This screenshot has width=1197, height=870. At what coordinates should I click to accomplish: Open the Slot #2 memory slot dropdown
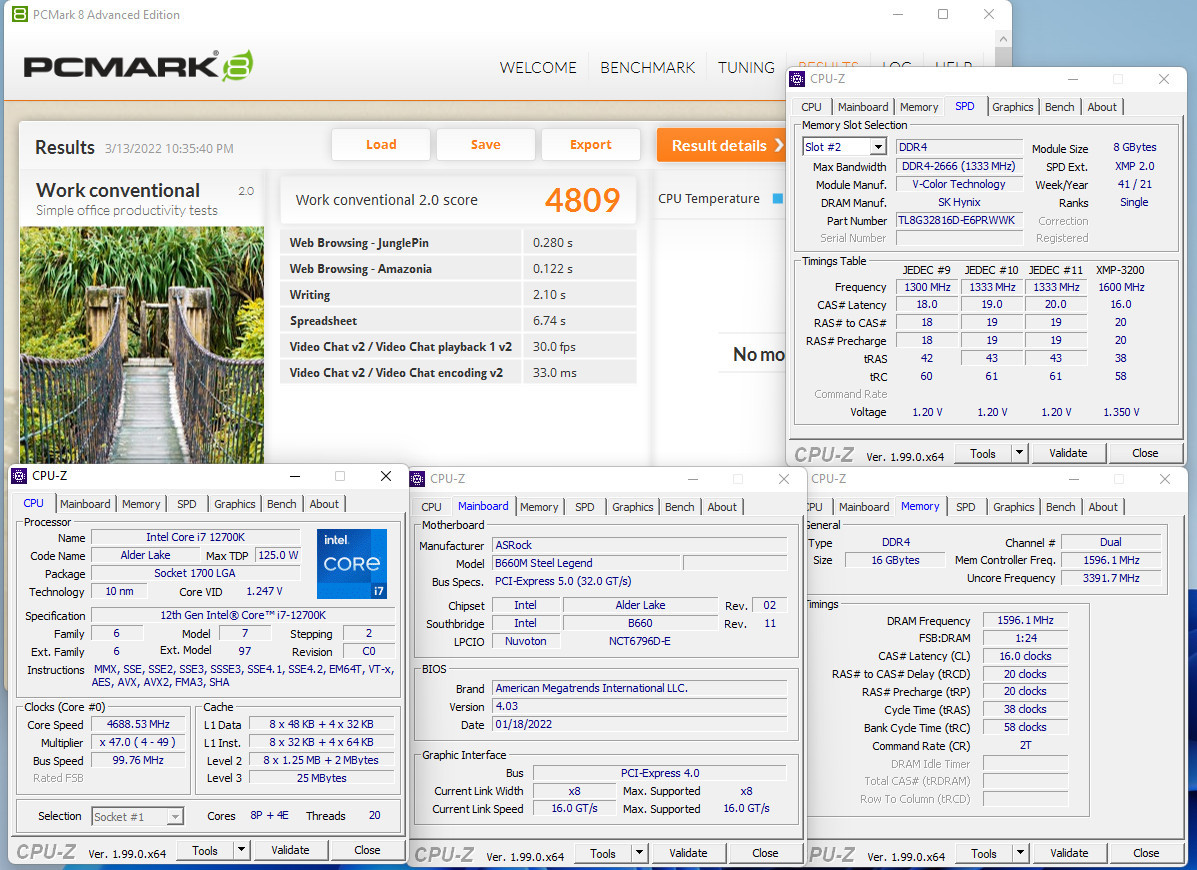tap(878, 147)
